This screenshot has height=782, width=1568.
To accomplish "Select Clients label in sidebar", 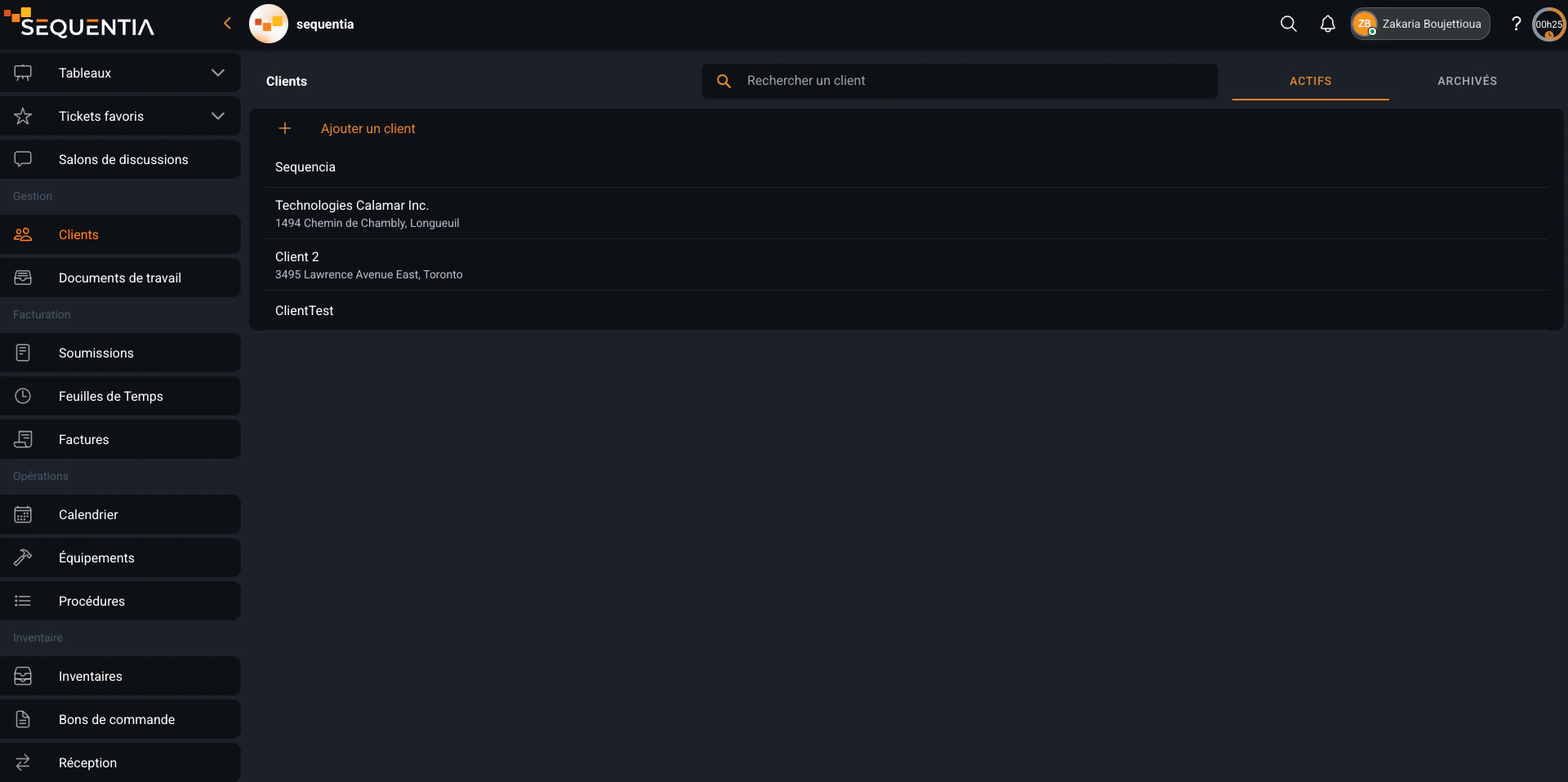I will click(x=78, y=234).
